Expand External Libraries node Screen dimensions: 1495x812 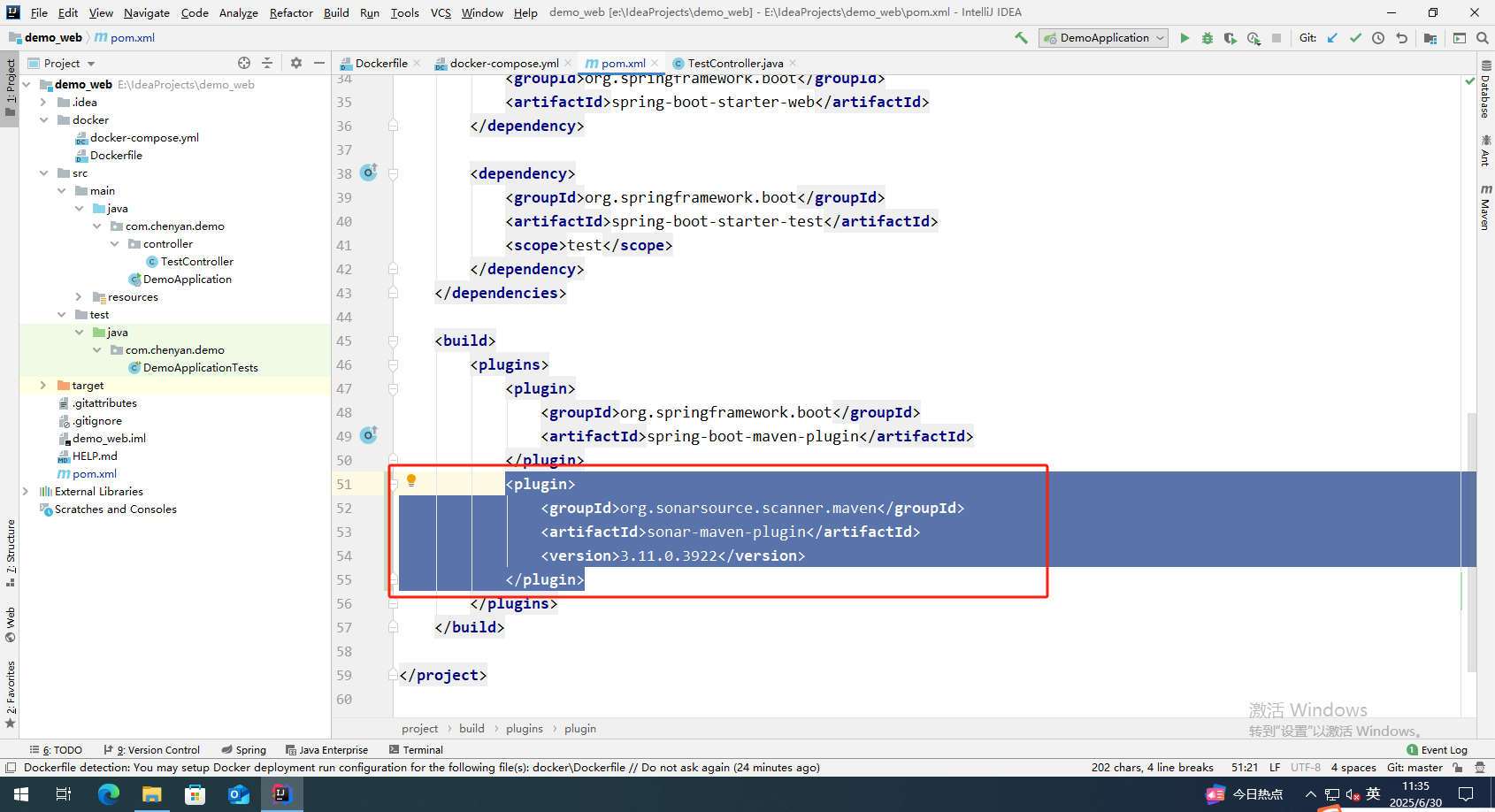click(26, 492)
